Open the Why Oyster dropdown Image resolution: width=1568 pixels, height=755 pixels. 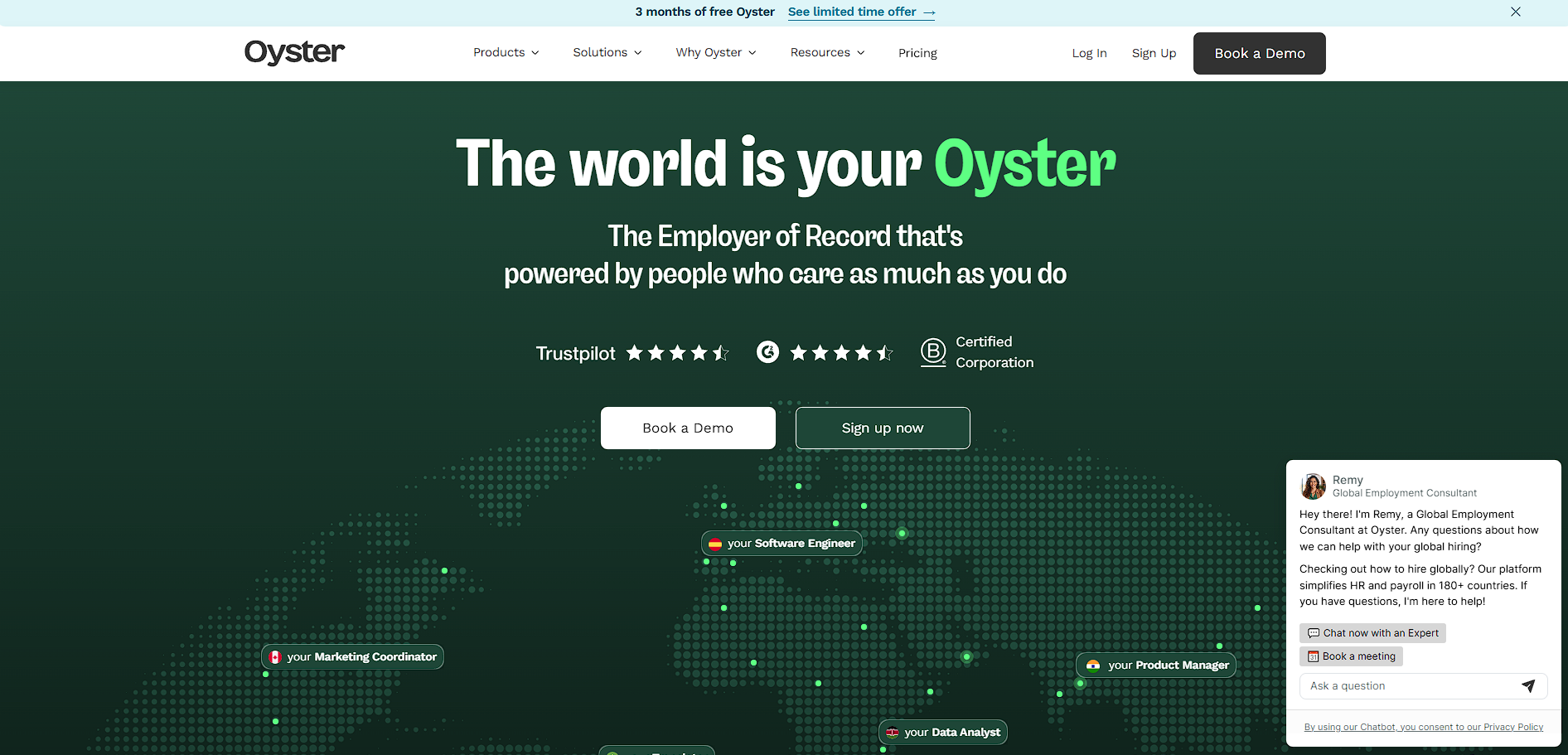716,52
